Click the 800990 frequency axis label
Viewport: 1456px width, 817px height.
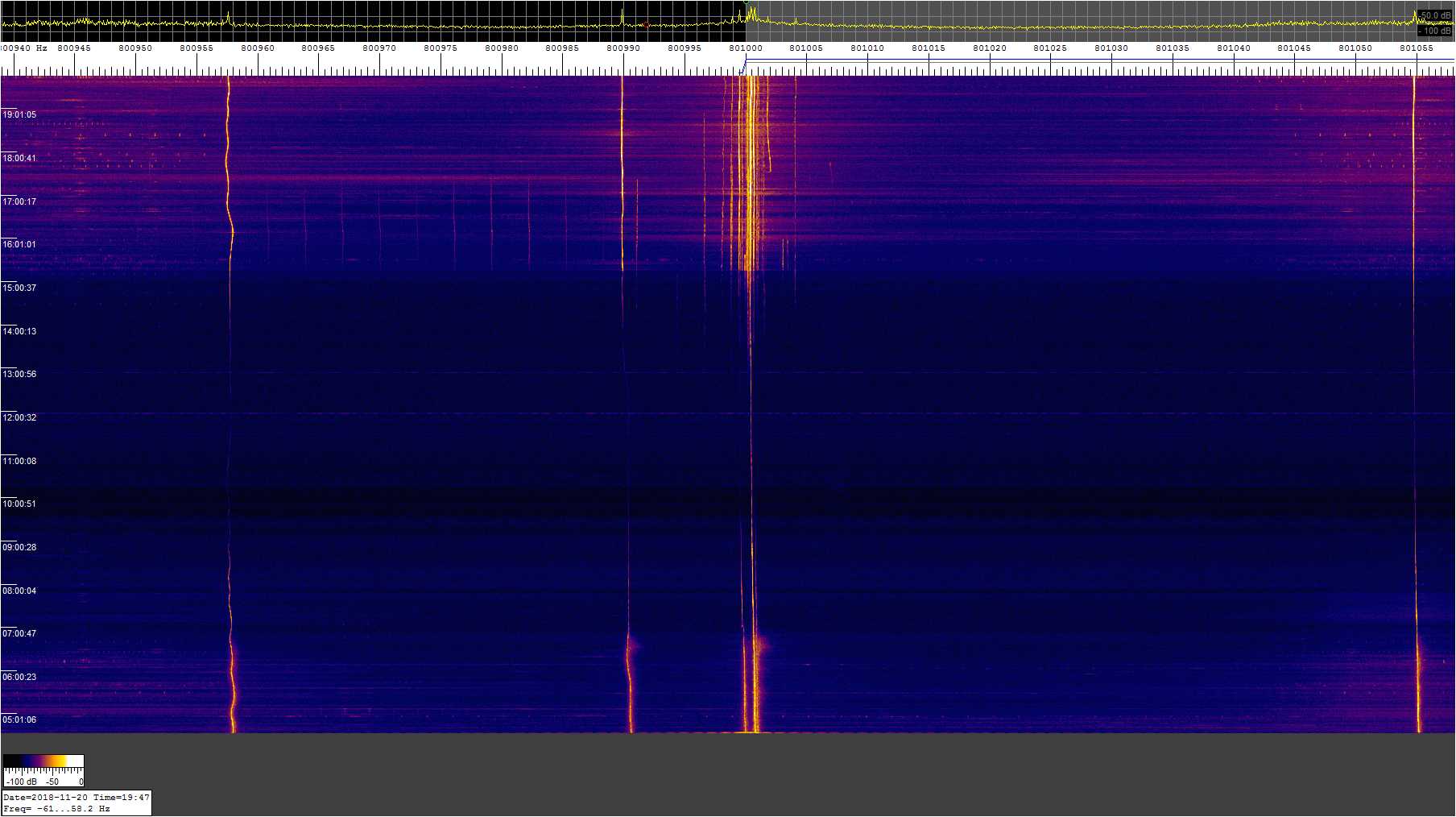click(x=623, y=48)
